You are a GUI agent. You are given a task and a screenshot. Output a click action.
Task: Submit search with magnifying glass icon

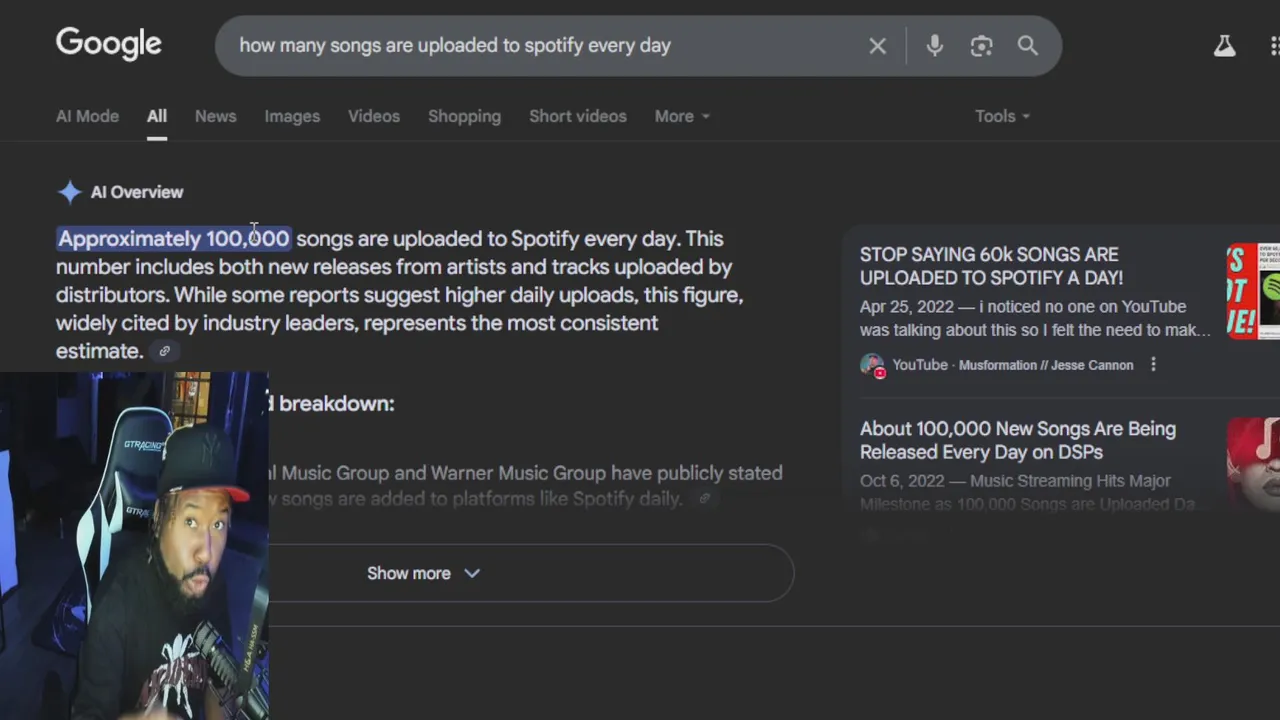[x=1027, y=46]
